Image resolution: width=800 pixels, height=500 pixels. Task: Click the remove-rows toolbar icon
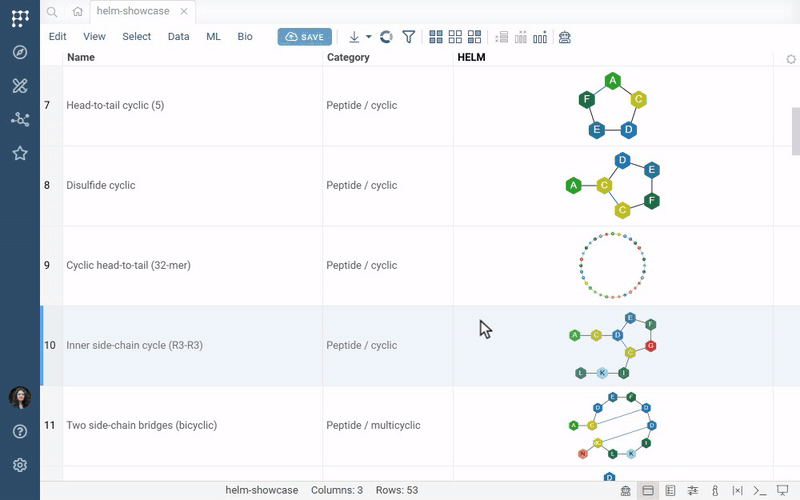click(502, 37)
